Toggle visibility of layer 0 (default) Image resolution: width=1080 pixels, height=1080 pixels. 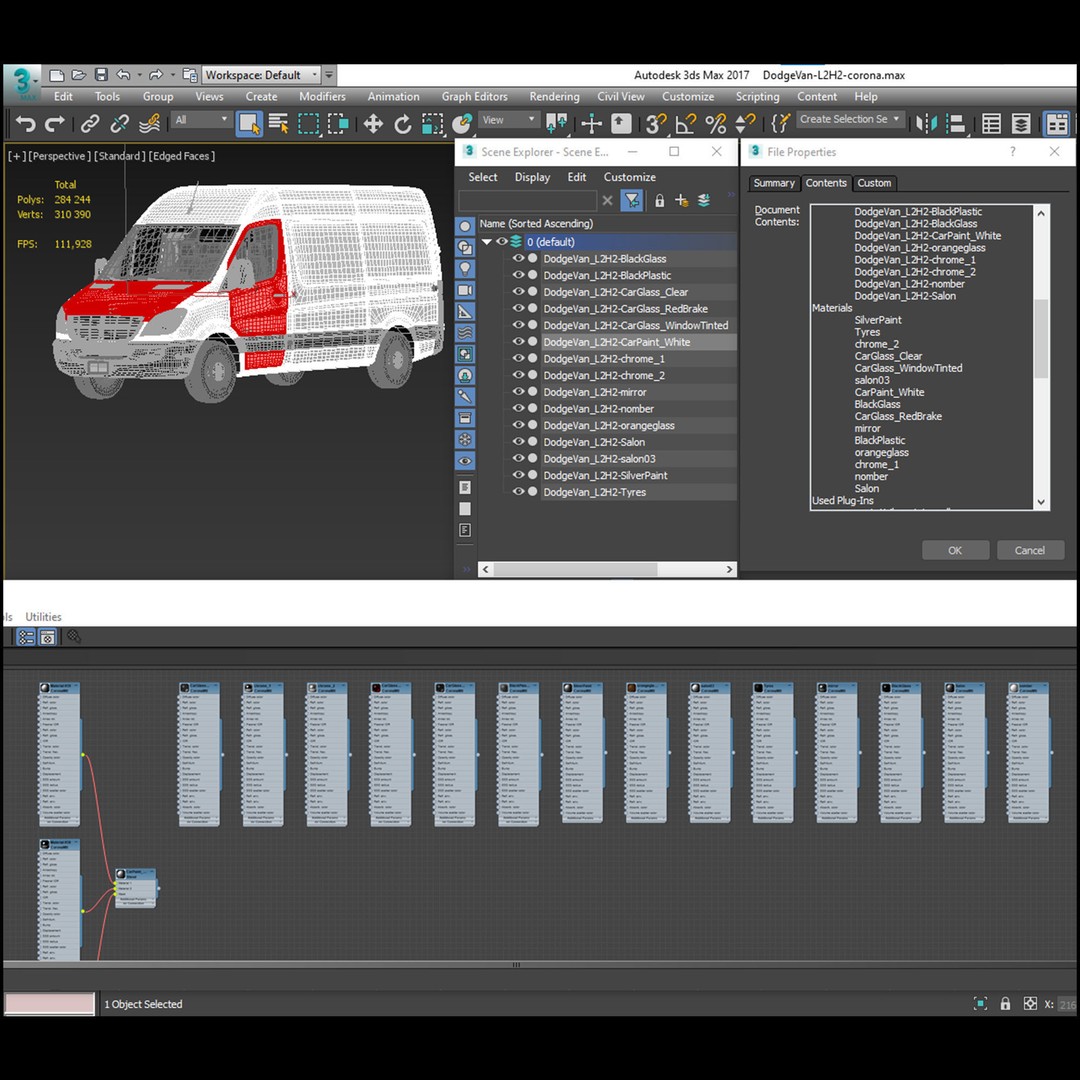point(502,242)
